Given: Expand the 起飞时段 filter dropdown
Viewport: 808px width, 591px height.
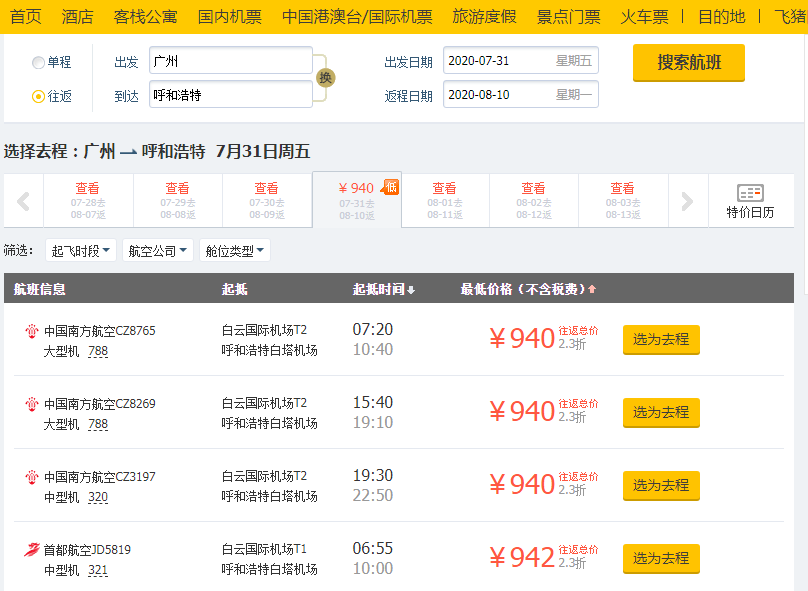Looking at the screenshot, I should pyautogui.click(x=82, y=250).
